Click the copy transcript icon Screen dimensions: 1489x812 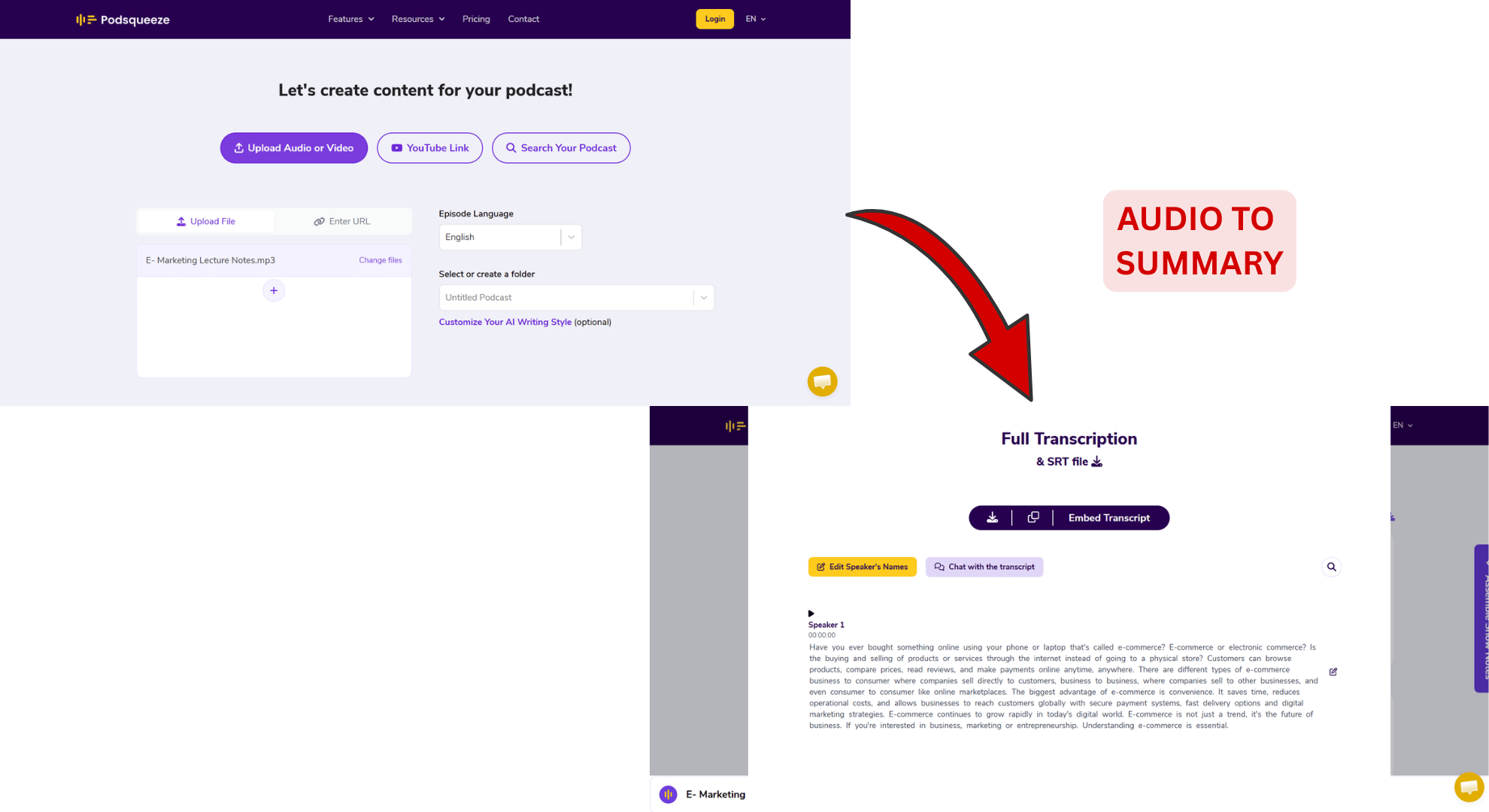click(x=1033, y=517)
